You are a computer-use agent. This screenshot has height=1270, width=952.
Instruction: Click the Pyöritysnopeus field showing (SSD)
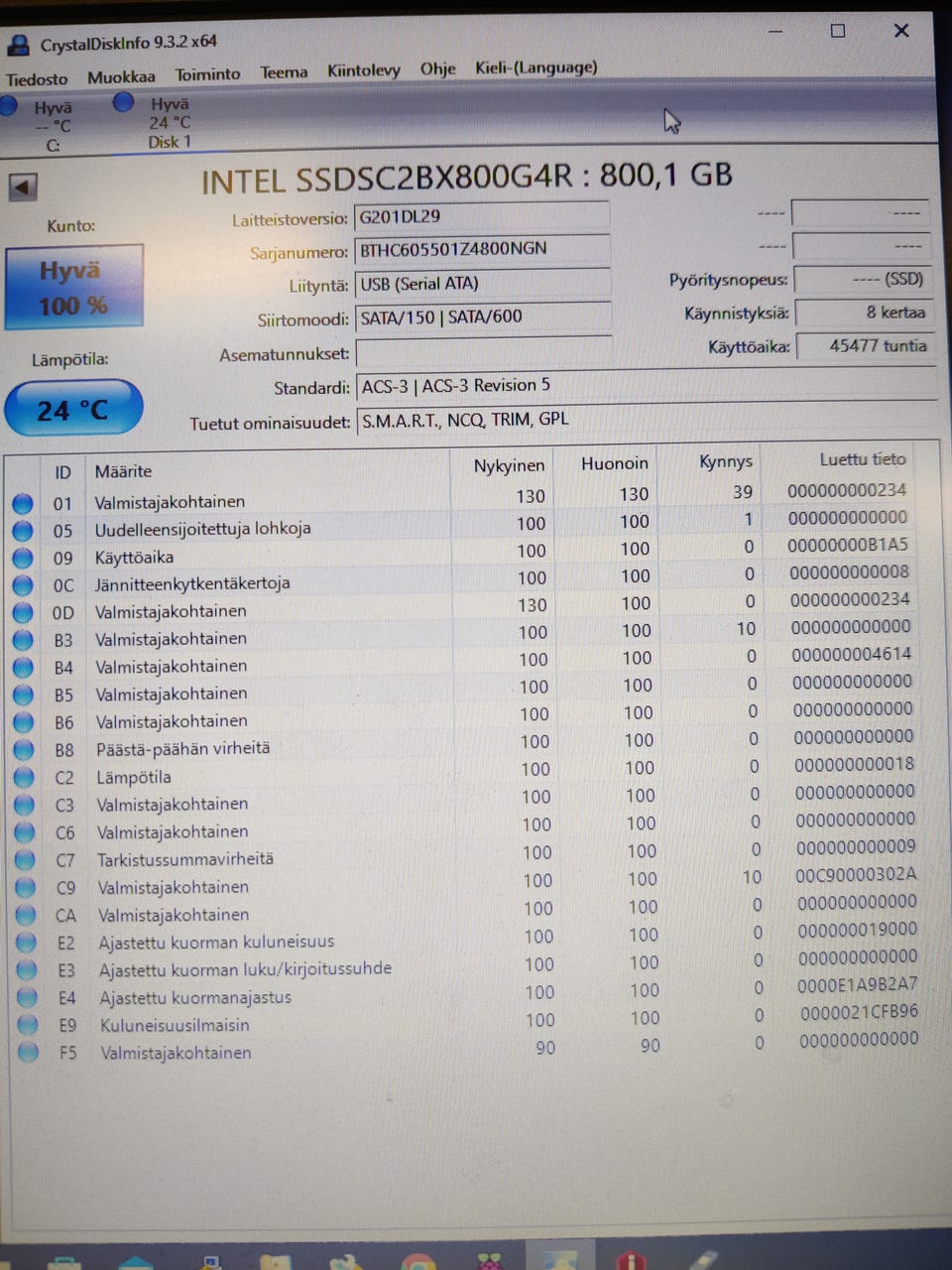click(863, 280)
